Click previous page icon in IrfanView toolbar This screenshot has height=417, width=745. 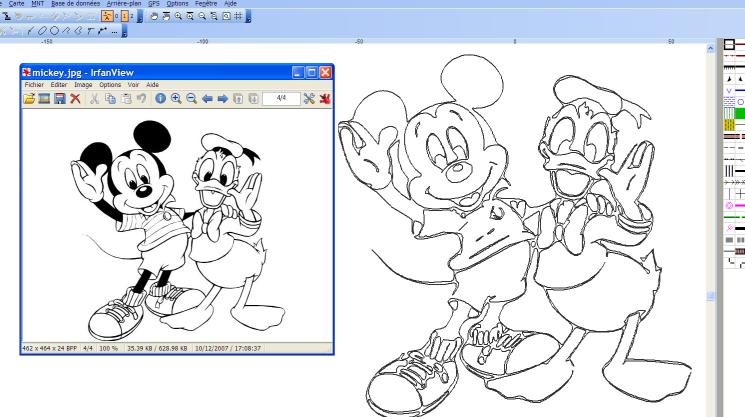pyautogui.click(x=238, y=98)
